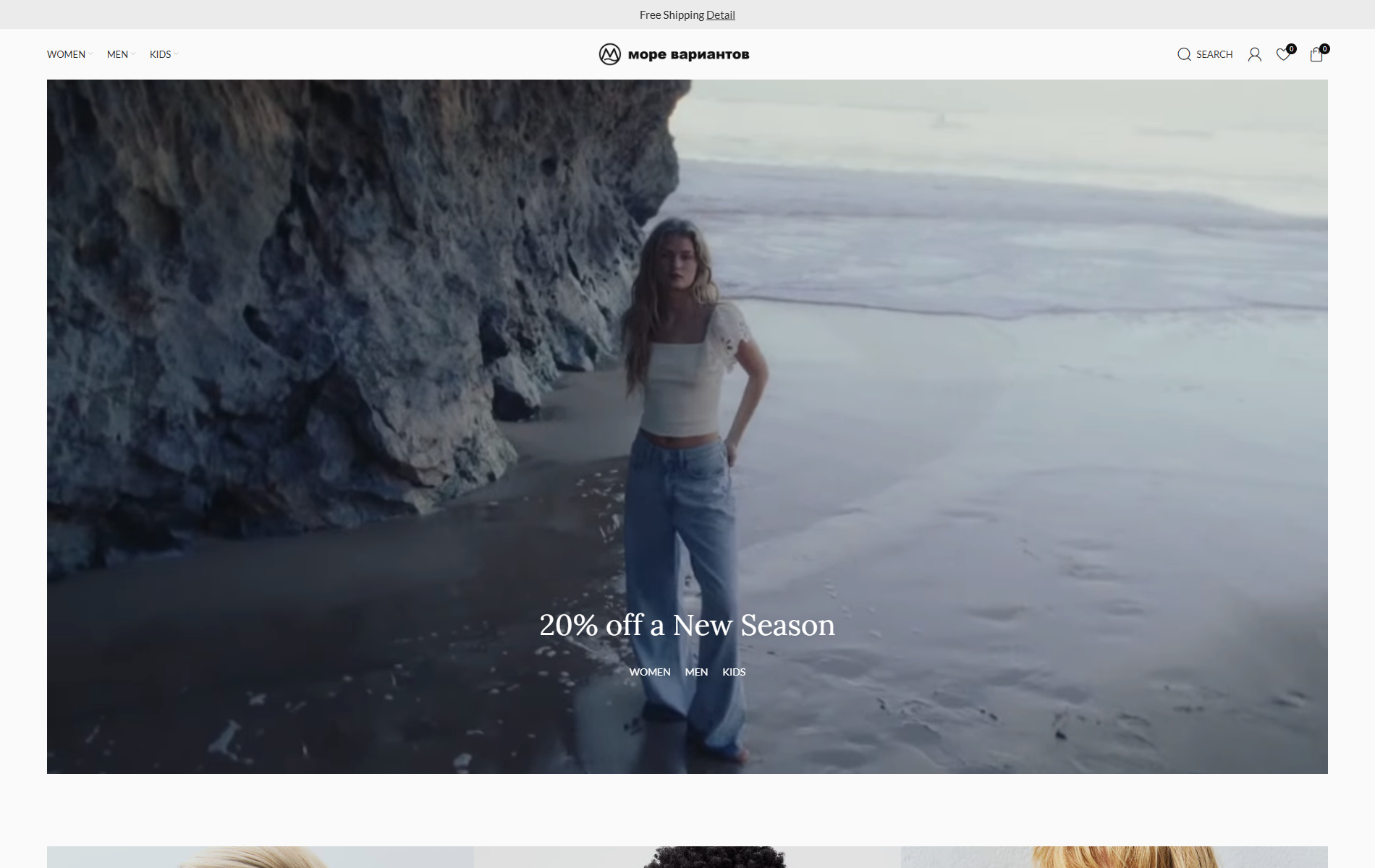Screen dimensions: 1375x868
Task: Select WOMEN link on hero banner
Action: (x=650, y=672)
